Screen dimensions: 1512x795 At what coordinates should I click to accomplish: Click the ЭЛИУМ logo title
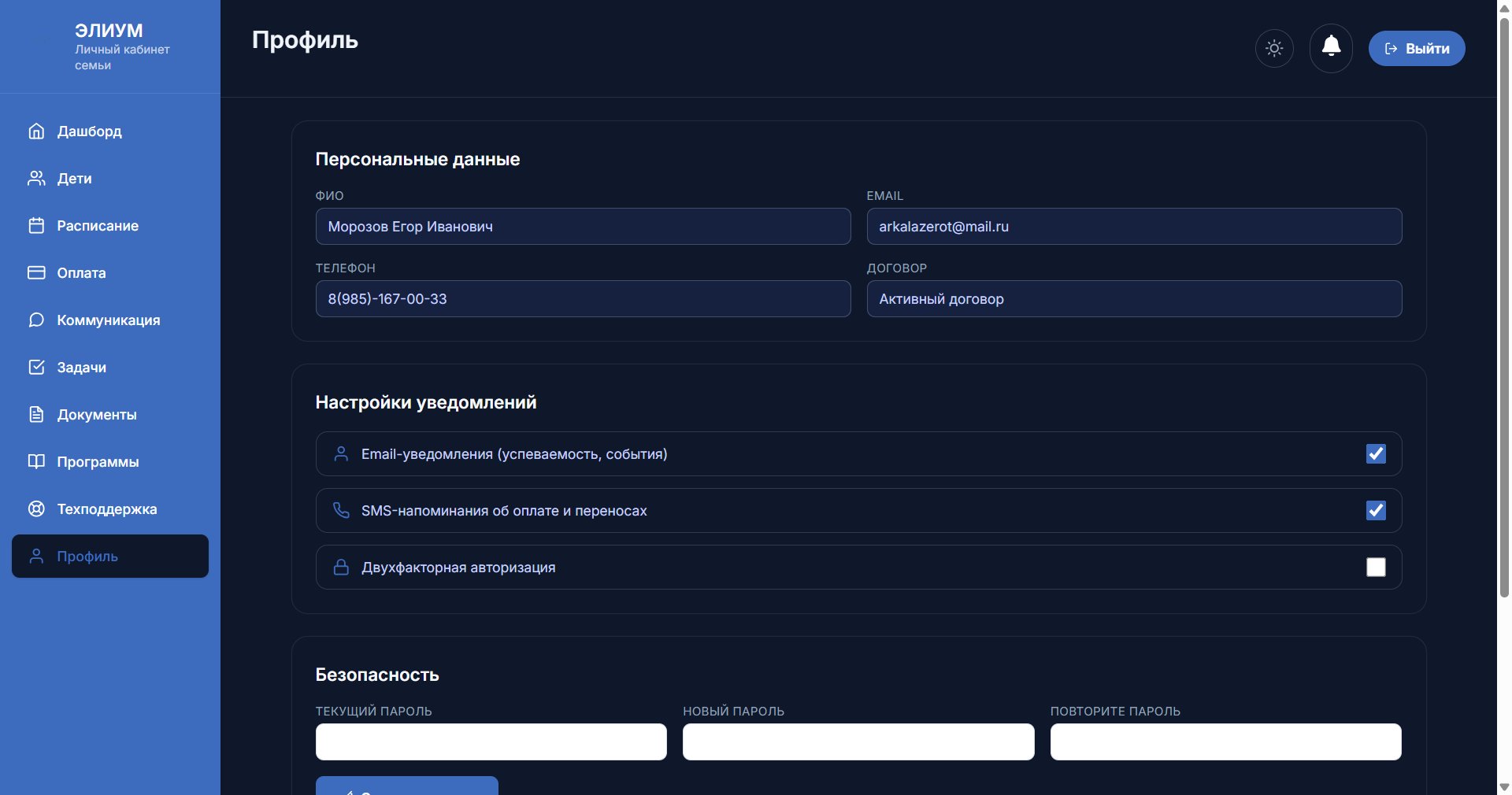(x=109, y=31)
